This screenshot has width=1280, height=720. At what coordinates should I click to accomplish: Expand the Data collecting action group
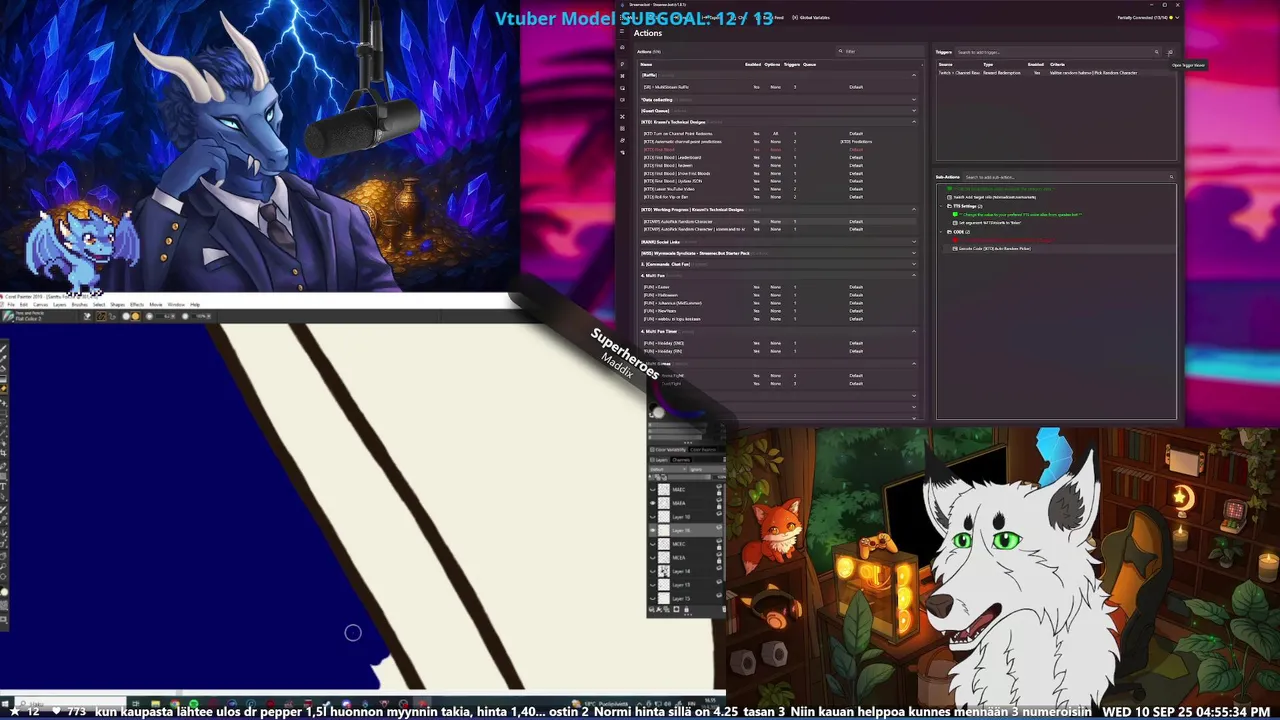click(x=914, y=99)
